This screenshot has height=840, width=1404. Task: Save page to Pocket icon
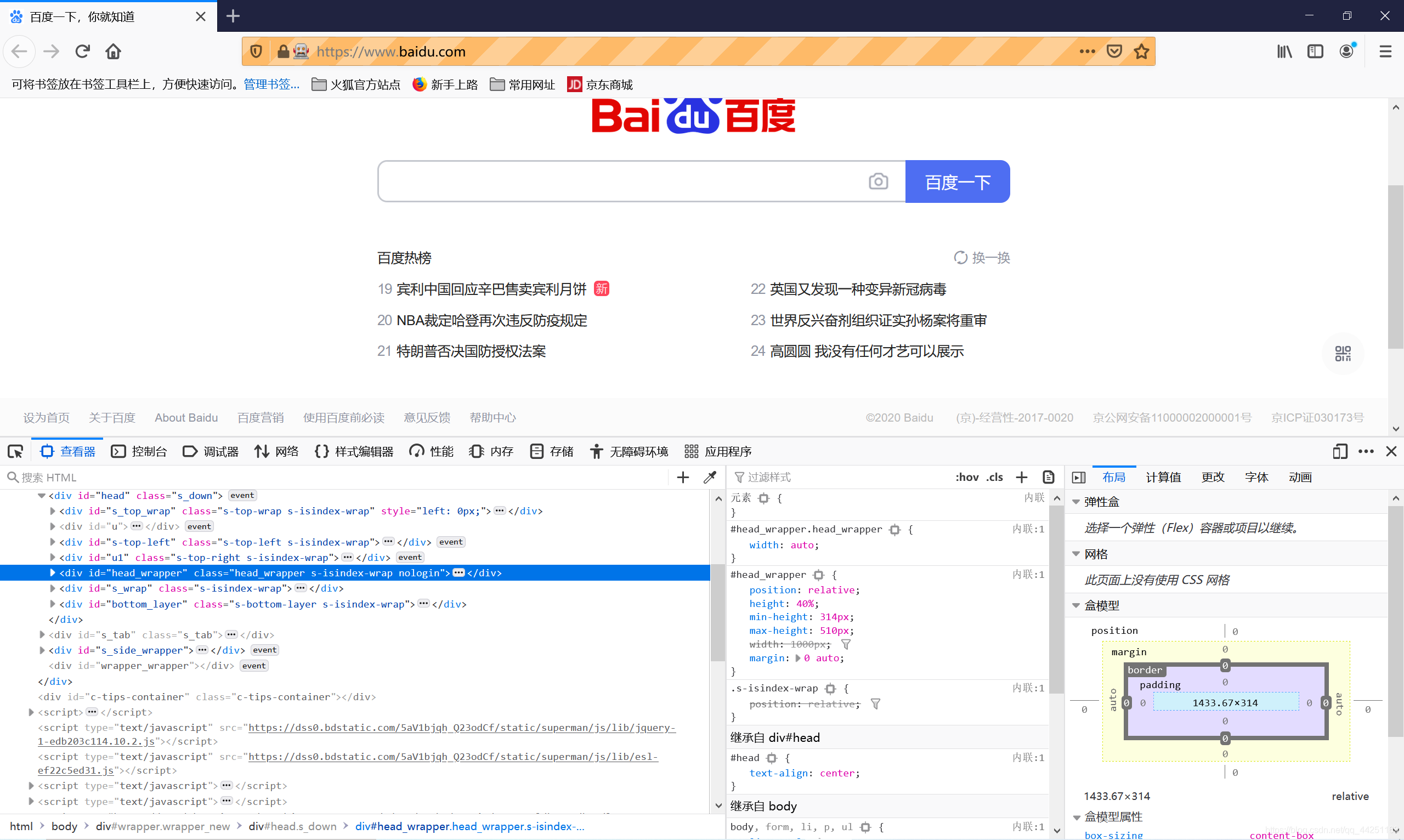click(1114, 52)
